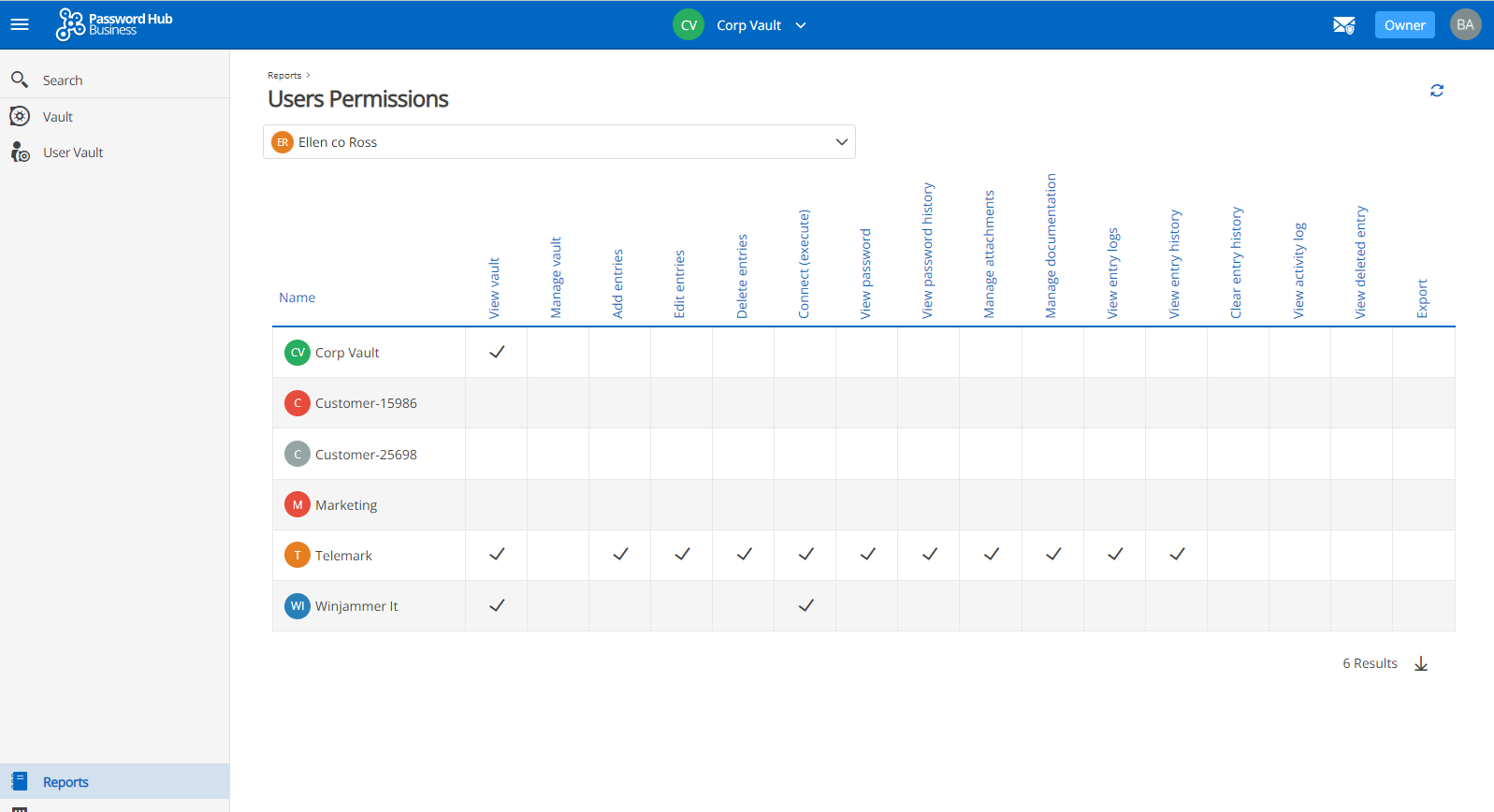Download the report results with arrow icon

click(1421, 663)
